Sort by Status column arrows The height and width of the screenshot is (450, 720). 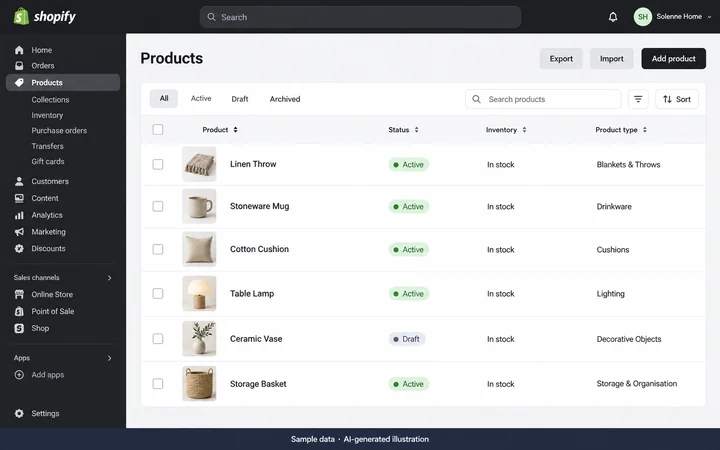[416, 130]
